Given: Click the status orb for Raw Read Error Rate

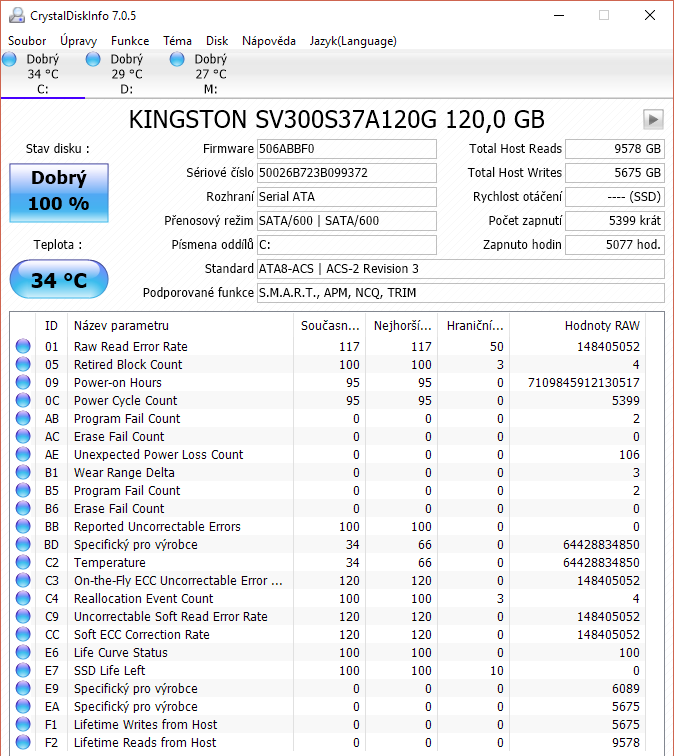Looking at the screenshot, I should click(23, 346).
